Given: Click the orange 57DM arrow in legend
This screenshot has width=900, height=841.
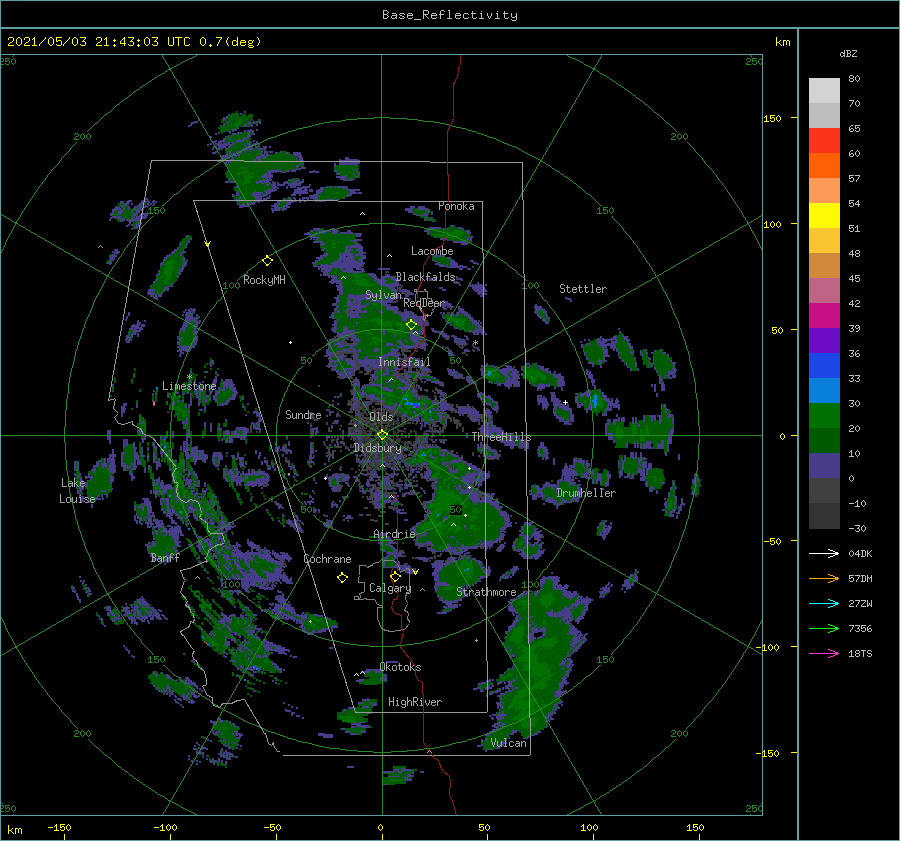Looking at the screenshot, I should coord(824,579).
